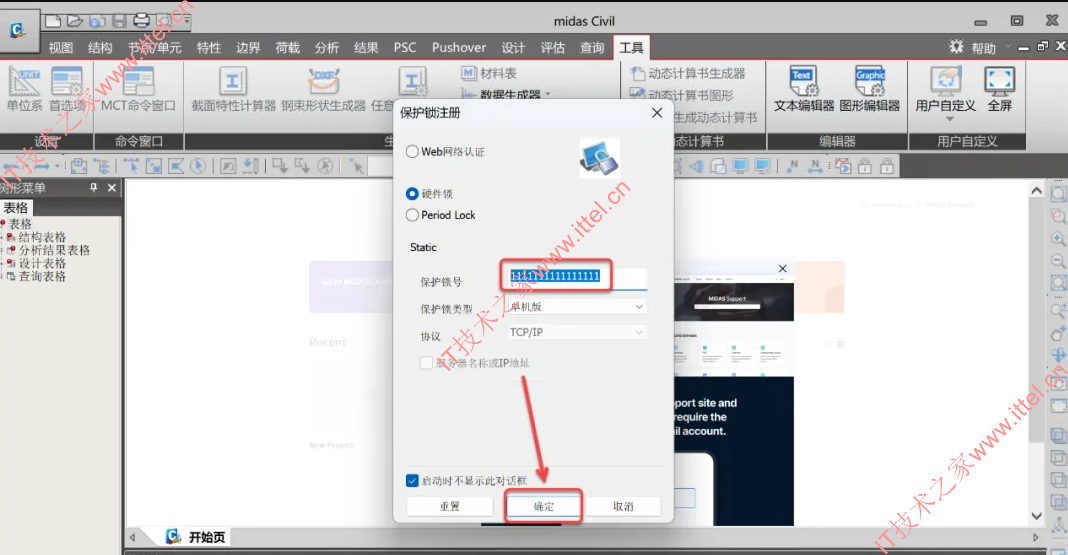Open the 特性 ribbon tab
The image size is (1068, 555).
click(x=208, y=48)
